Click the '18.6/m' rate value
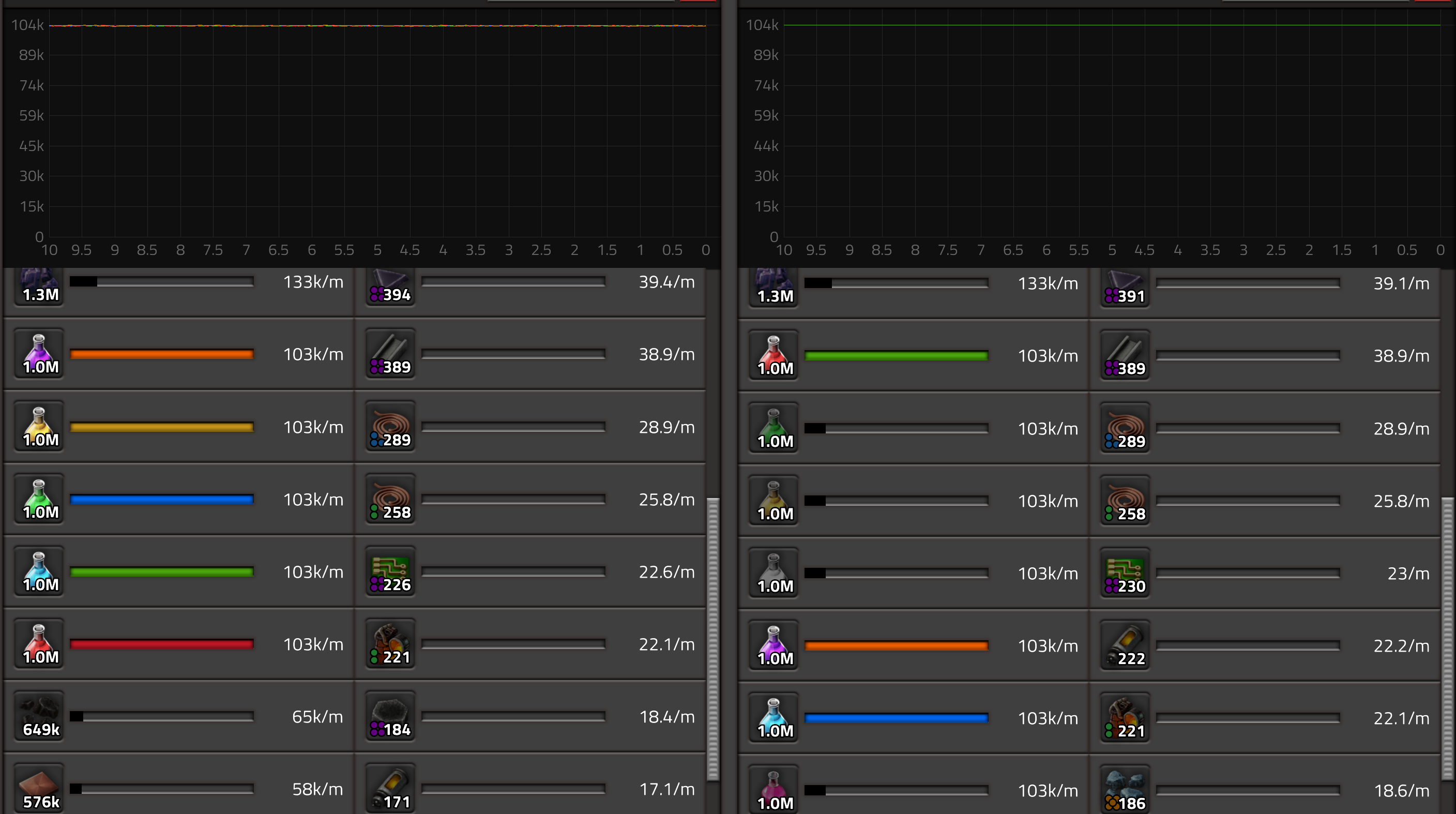This screenshot has width=1456, height=814. click(x=1401, y=790)
